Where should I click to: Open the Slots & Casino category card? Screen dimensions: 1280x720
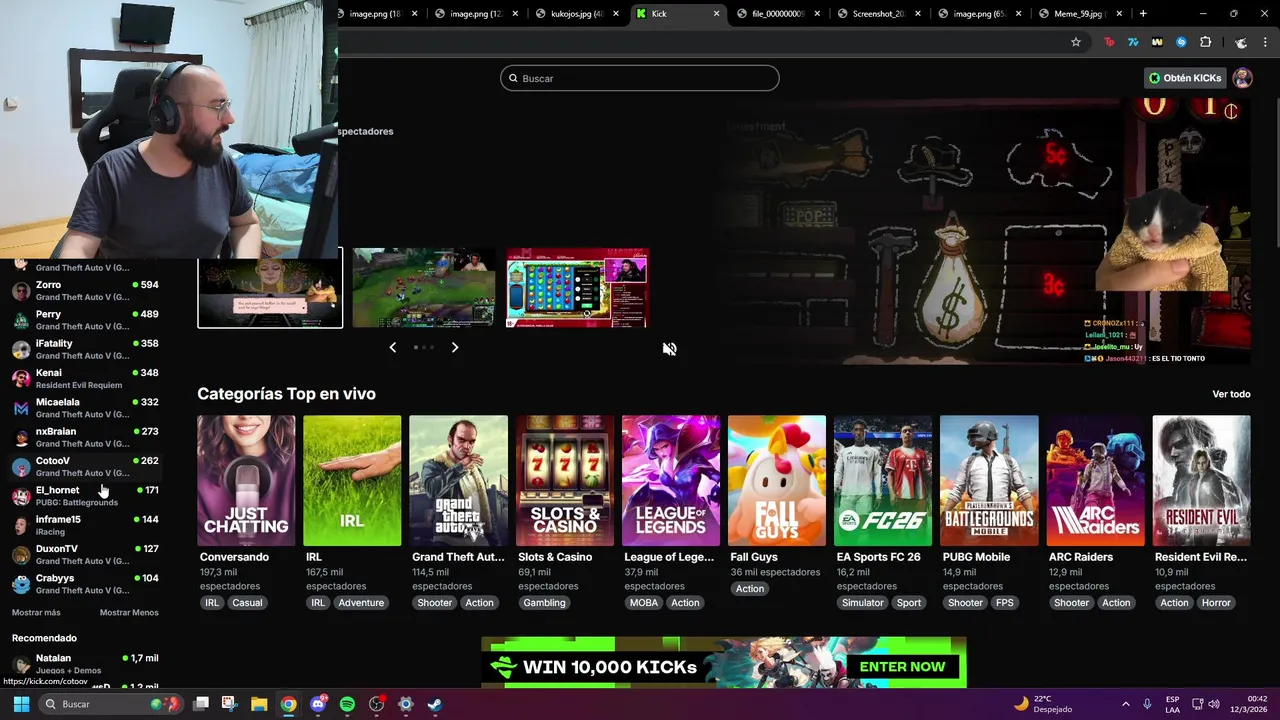coord(565,481)
